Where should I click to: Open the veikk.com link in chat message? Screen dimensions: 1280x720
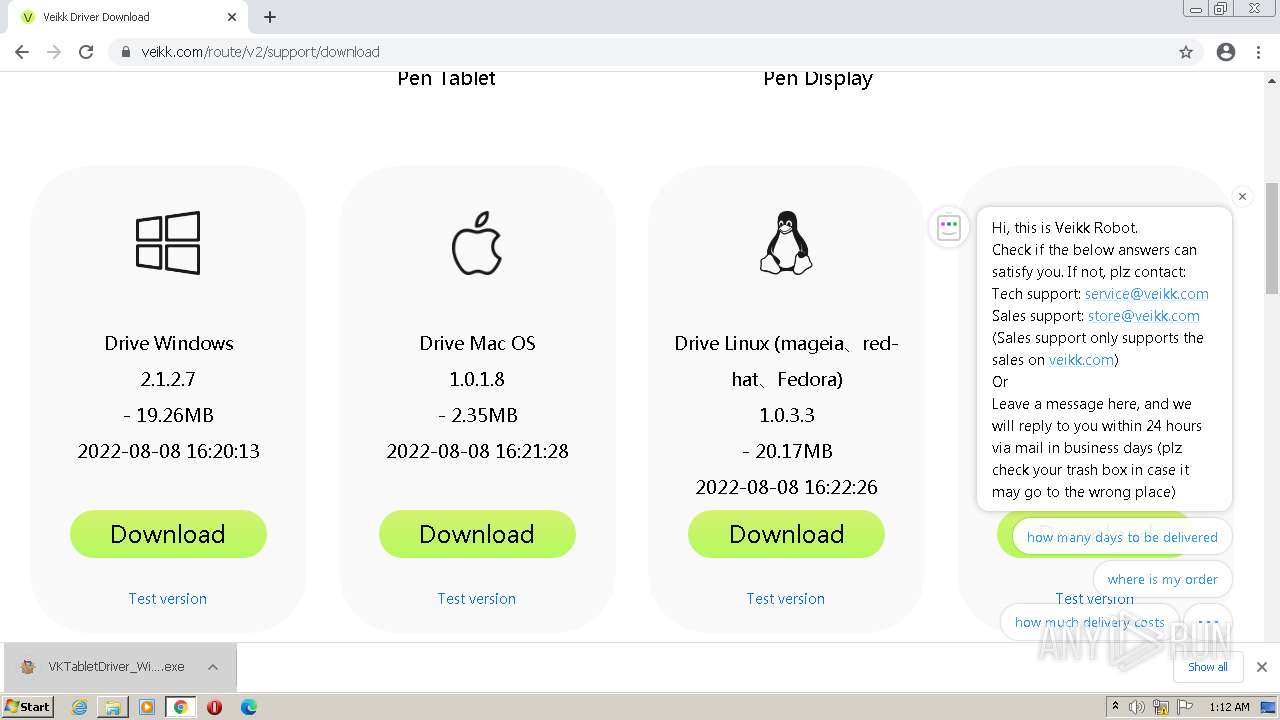(x=1081, y=360)
